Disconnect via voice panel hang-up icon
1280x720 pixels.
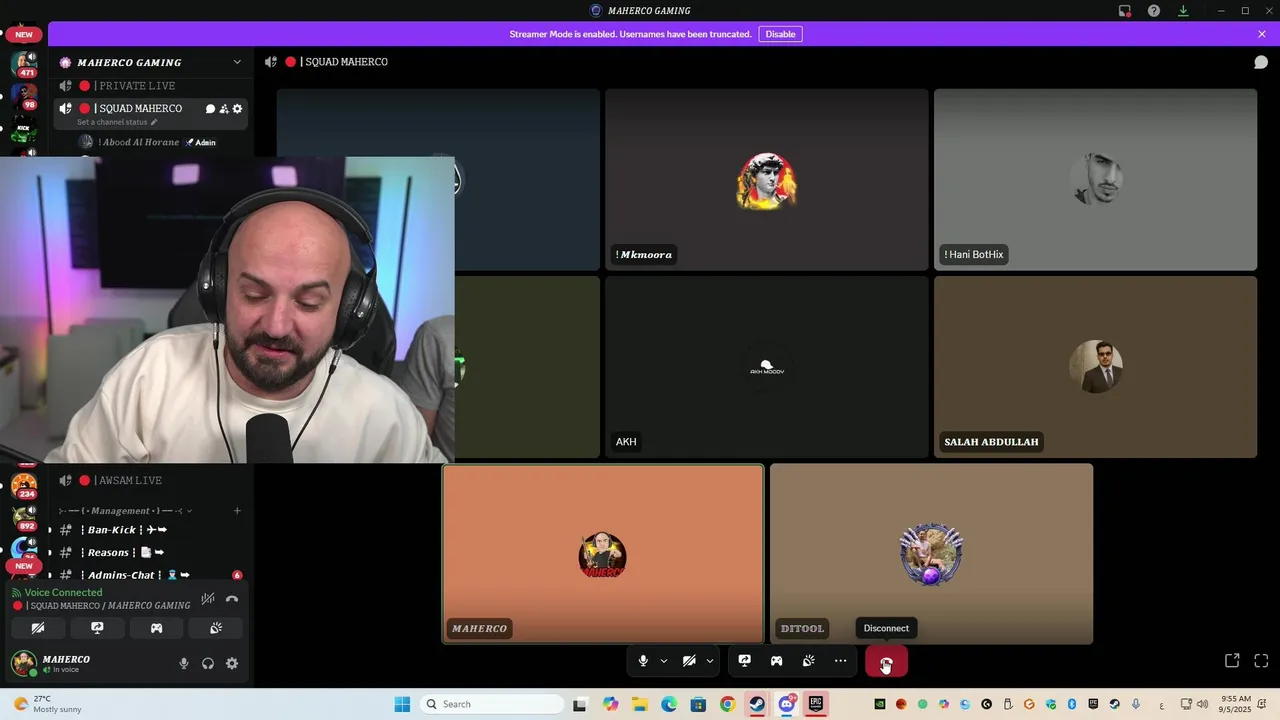pos(232,599)
